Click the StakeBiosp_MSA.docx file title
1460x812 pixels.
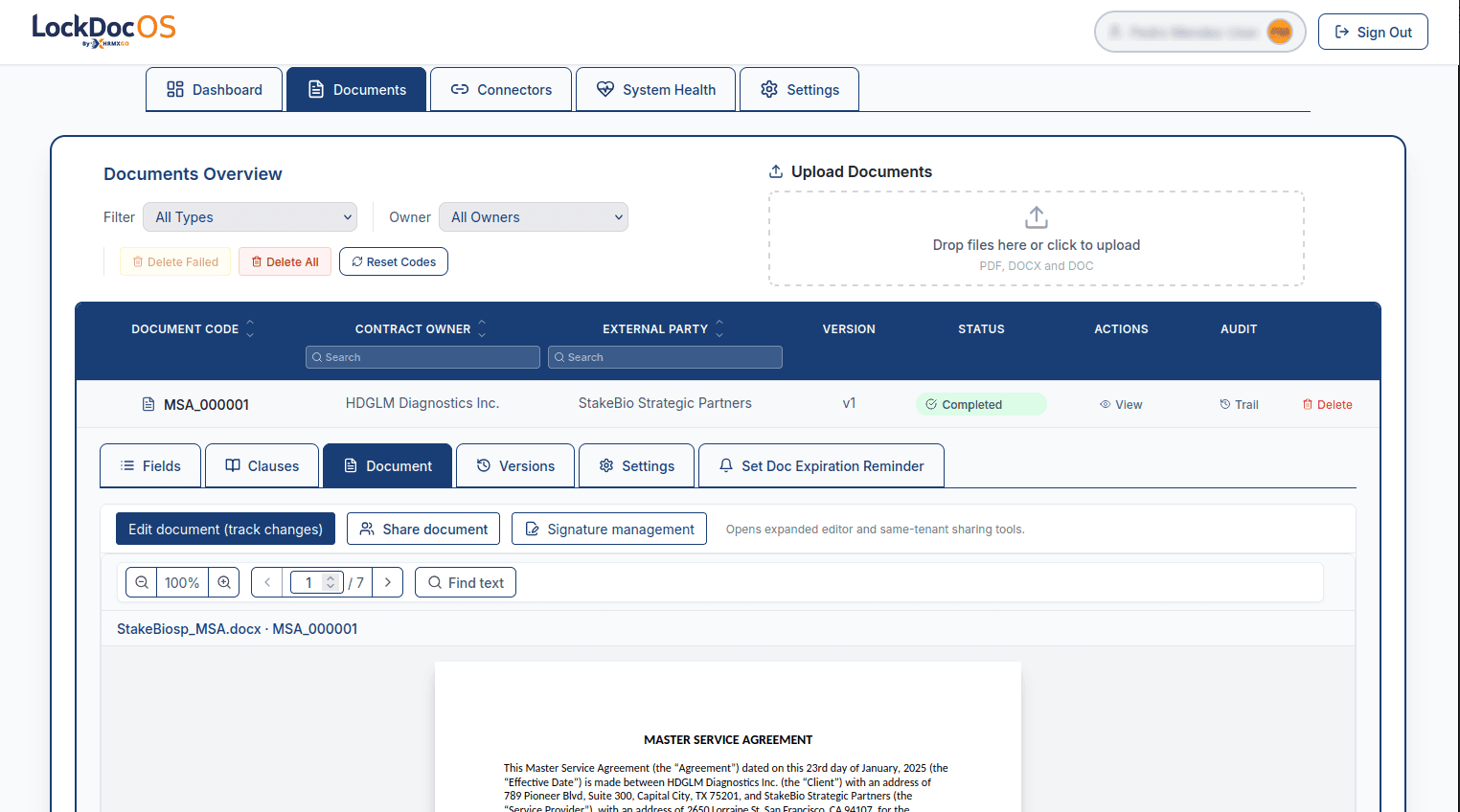point(237,629)
